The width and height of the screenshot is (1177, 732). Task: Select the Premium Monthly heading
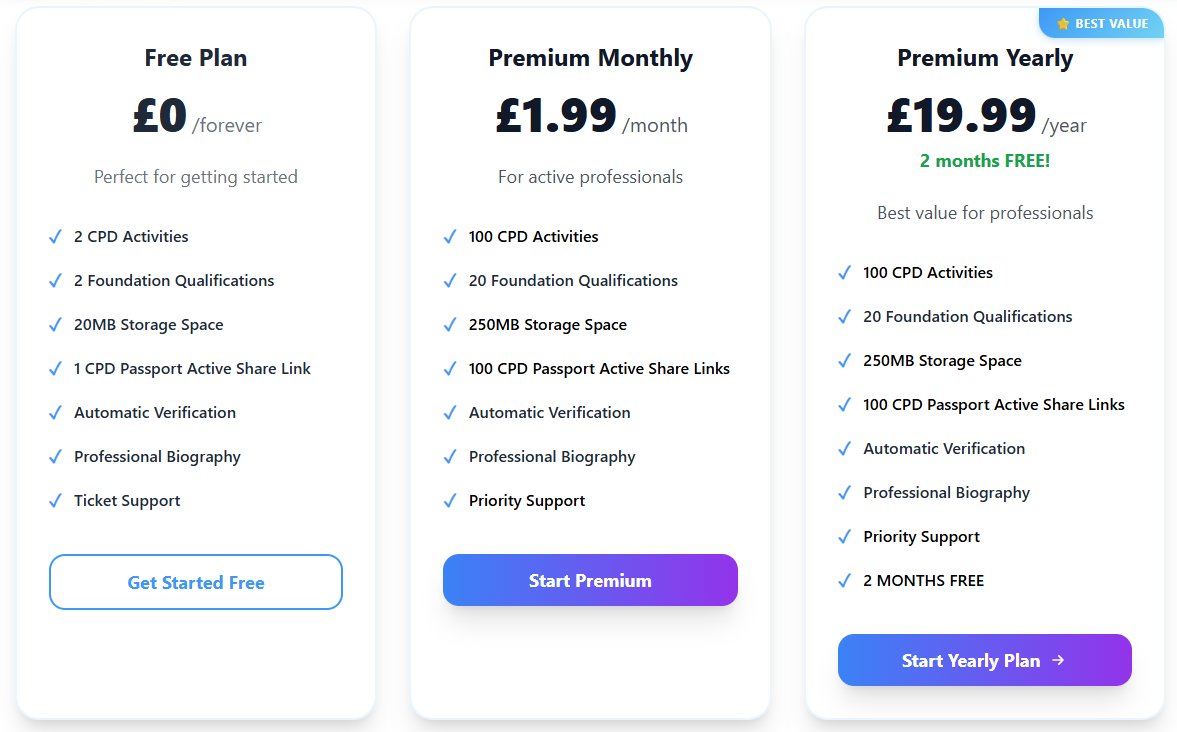click(590, 58)
